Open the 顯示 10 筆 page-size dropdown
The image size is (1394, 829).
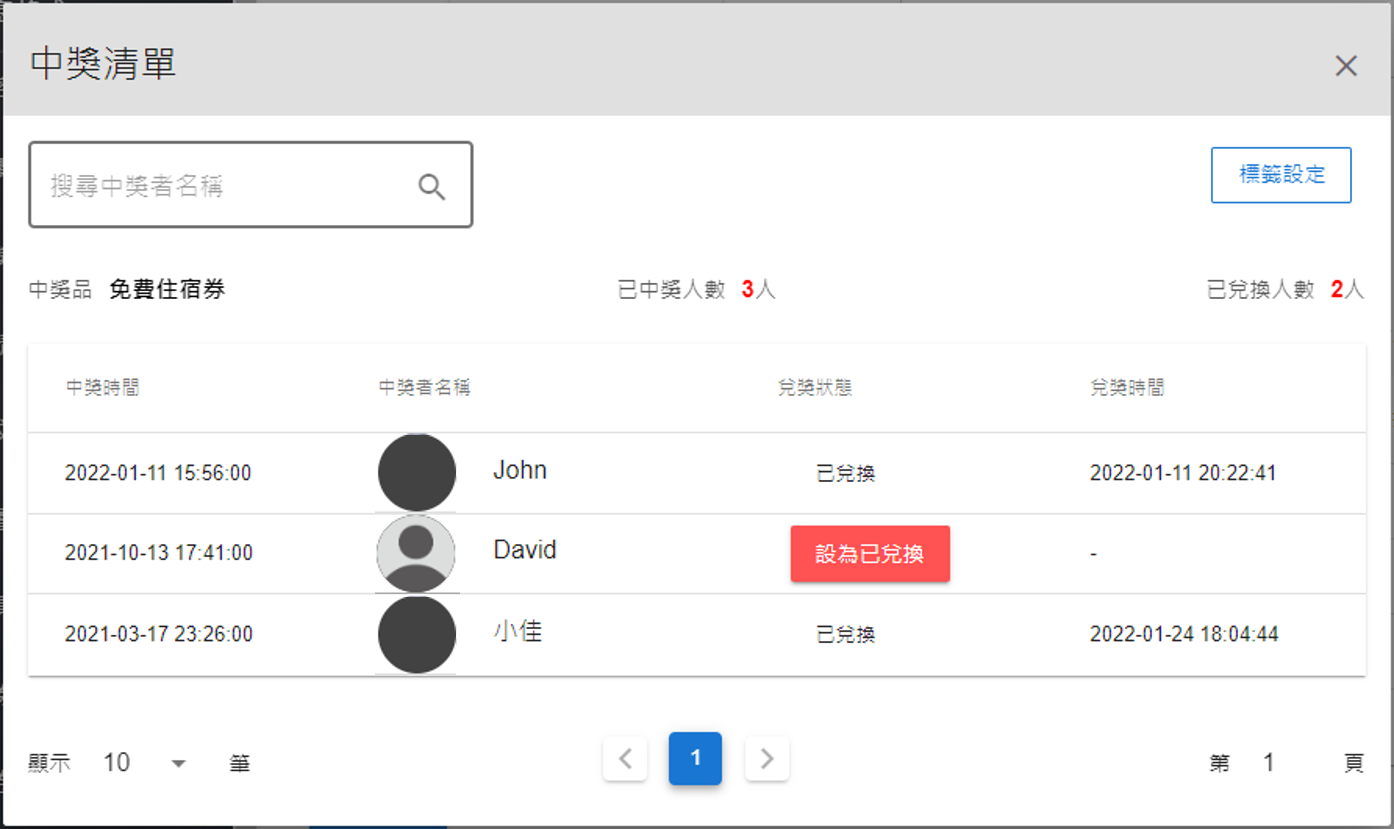click(117, 762)
